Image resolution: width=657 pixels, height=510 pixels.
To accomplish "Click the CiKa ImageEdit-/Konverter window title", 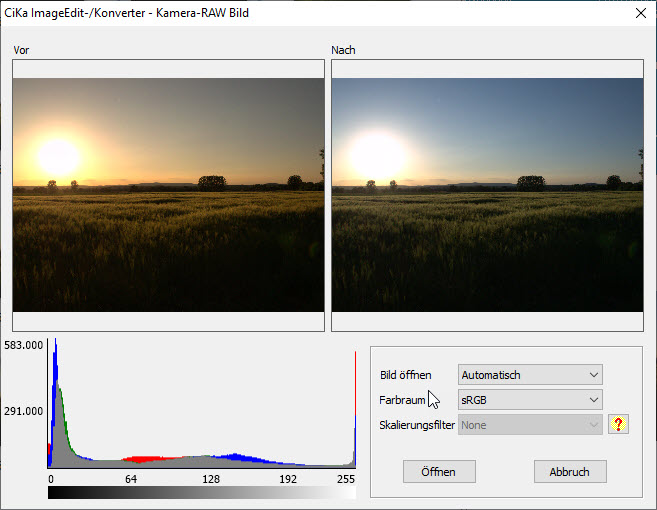I will point(127,13).
